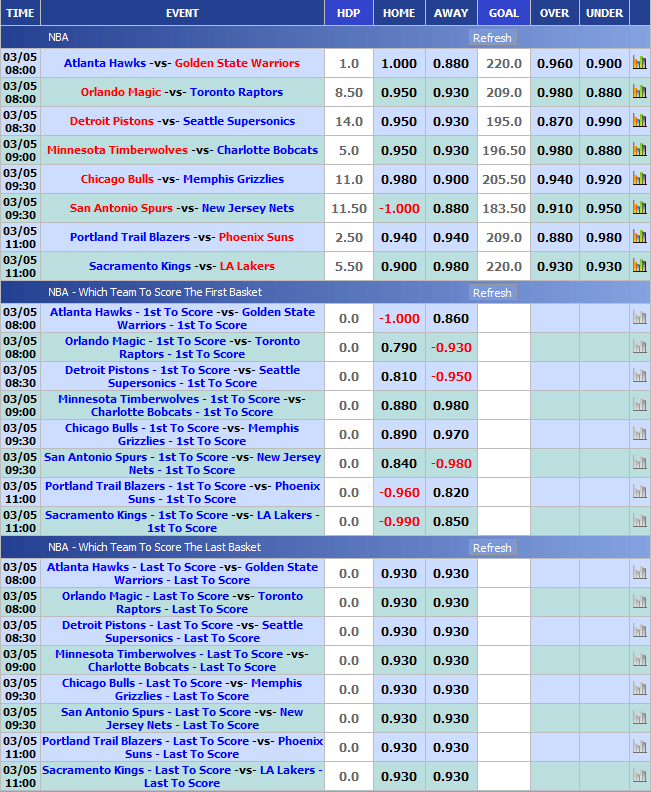Click the San Antonio Spurs -vs- New Jersey Nets event
This screenshot has height=792, width=651.
182,208
